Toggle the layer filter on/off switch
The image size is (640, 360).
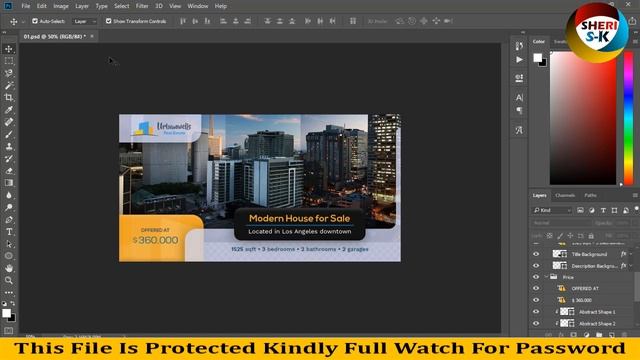pos(636,209)
